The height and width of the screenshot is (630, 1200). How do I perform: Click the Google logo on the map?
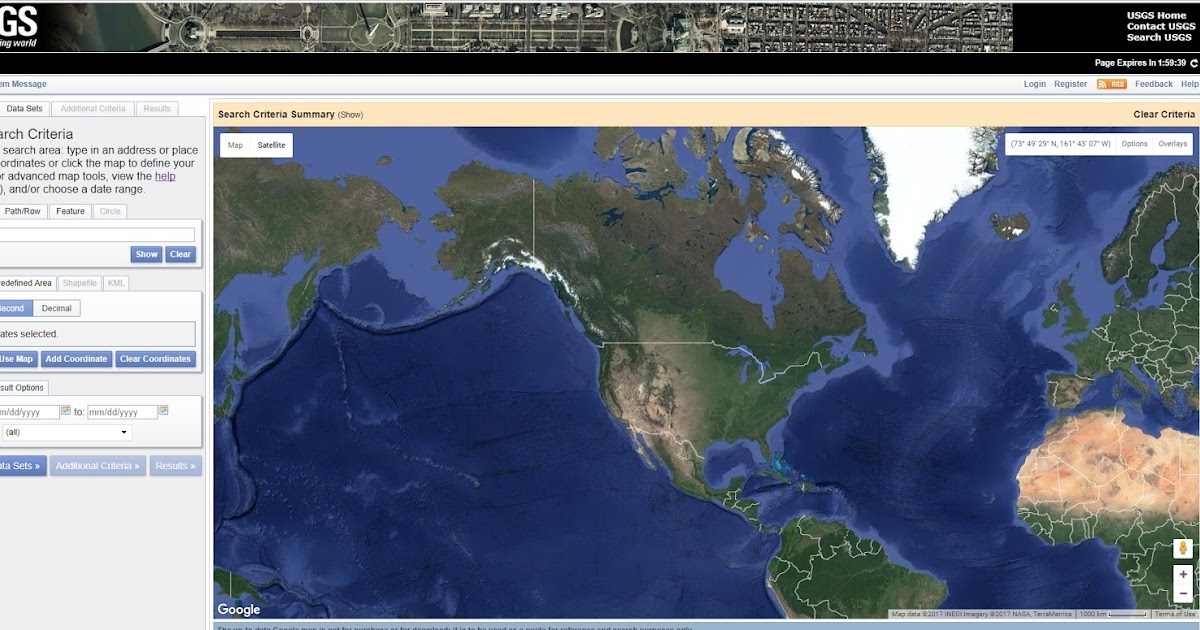coord(237,609)
